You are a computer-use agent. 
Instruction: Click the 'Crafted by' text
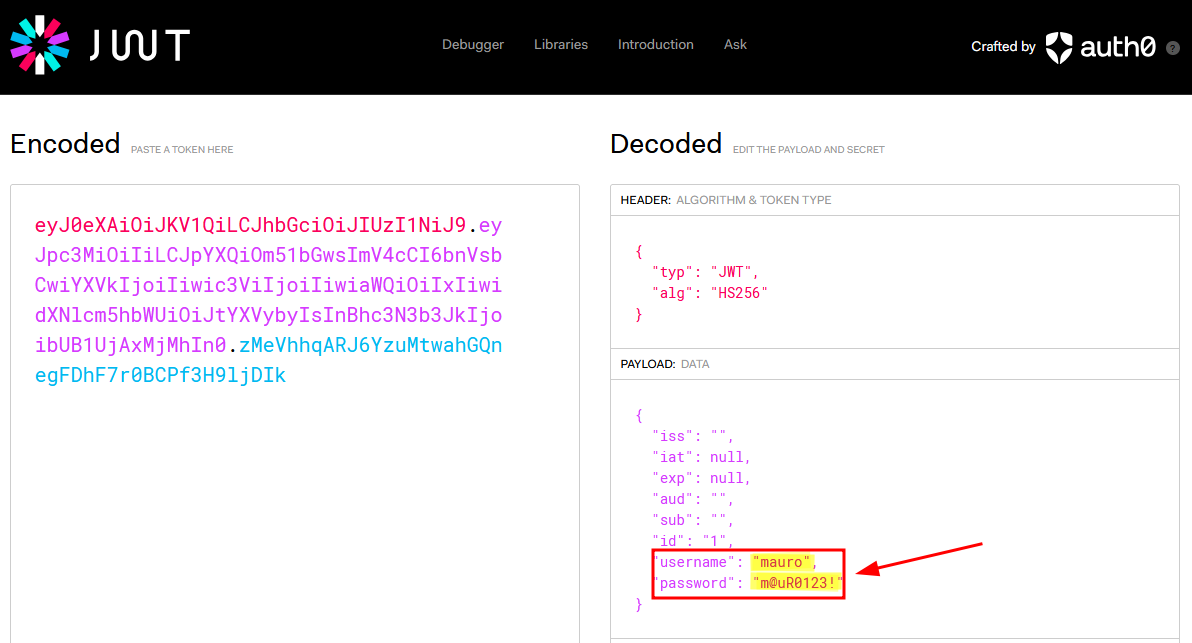point(1003,47)
